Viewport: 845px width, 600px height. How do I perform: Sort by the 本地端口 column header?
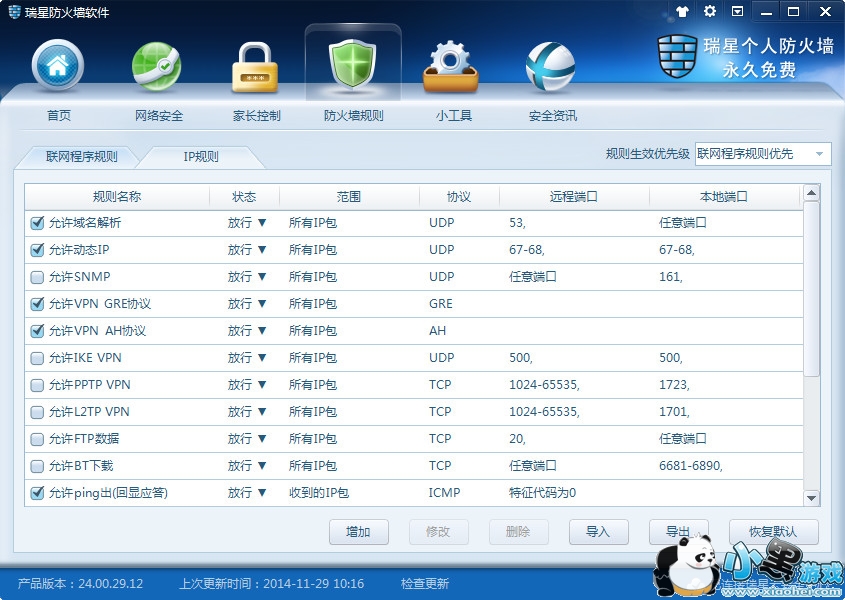pyautogui.click(x=724, y=197)
